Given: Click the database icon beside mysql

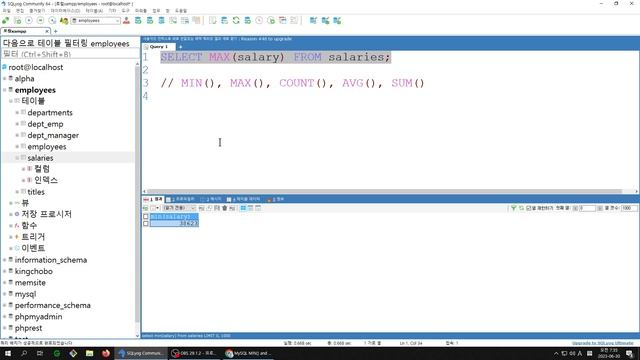Looking at the screenshot, I should pyautogui.click(x=11, y=293).
